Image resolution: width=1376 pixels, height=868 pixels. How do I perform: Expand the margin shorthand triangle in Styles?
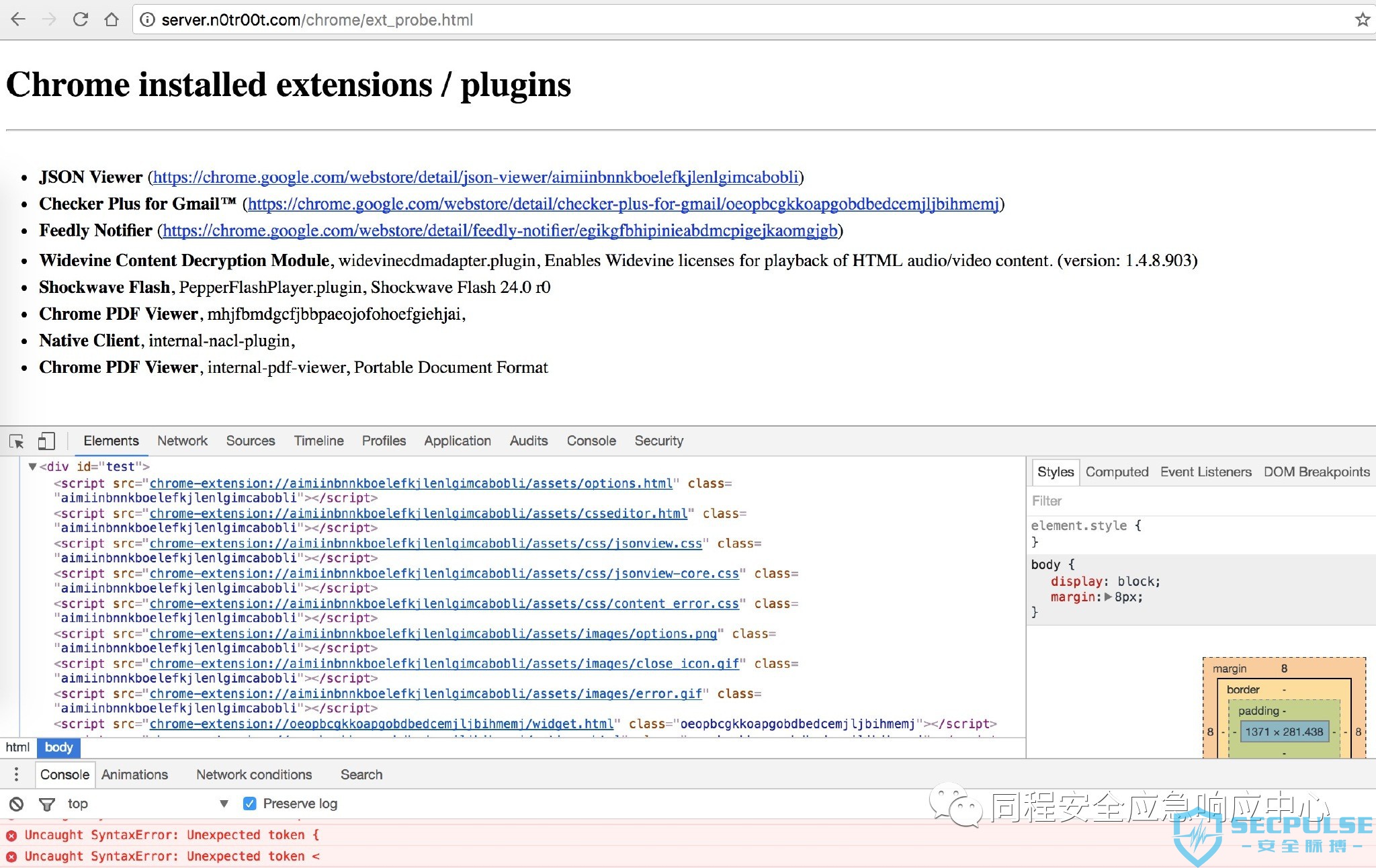click(x=1108, y=597)
